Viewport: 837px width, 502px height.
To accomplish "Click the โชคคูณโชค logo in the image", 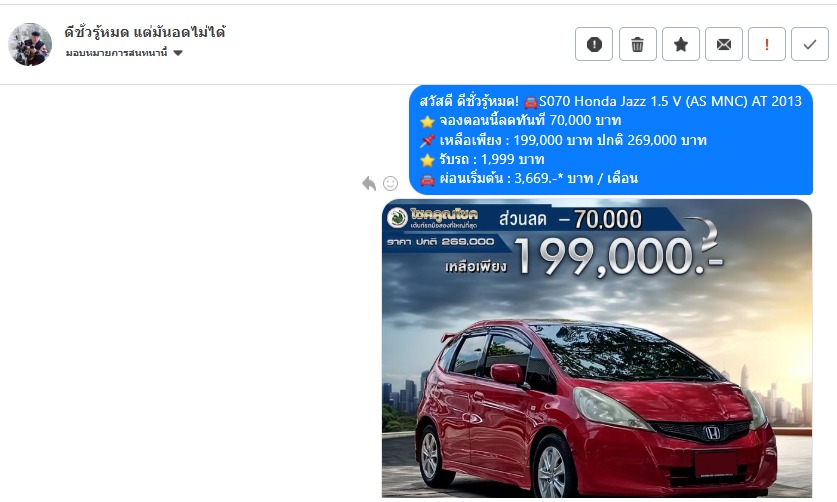I will pos(433,217).
